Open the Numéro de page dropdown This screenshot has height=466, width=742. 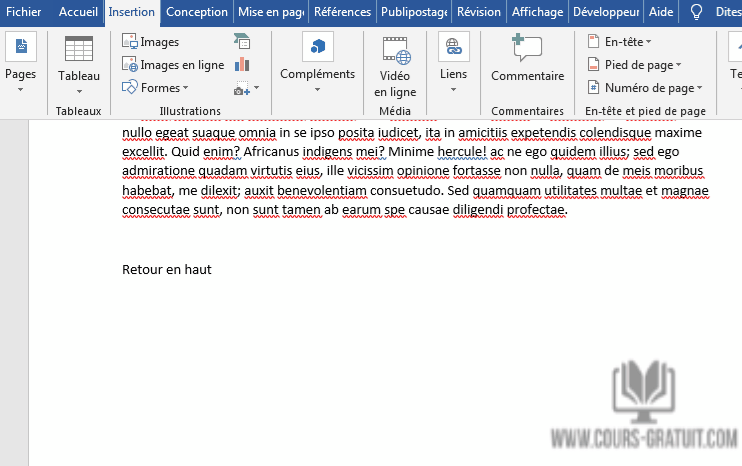click(x=645, y=88)
